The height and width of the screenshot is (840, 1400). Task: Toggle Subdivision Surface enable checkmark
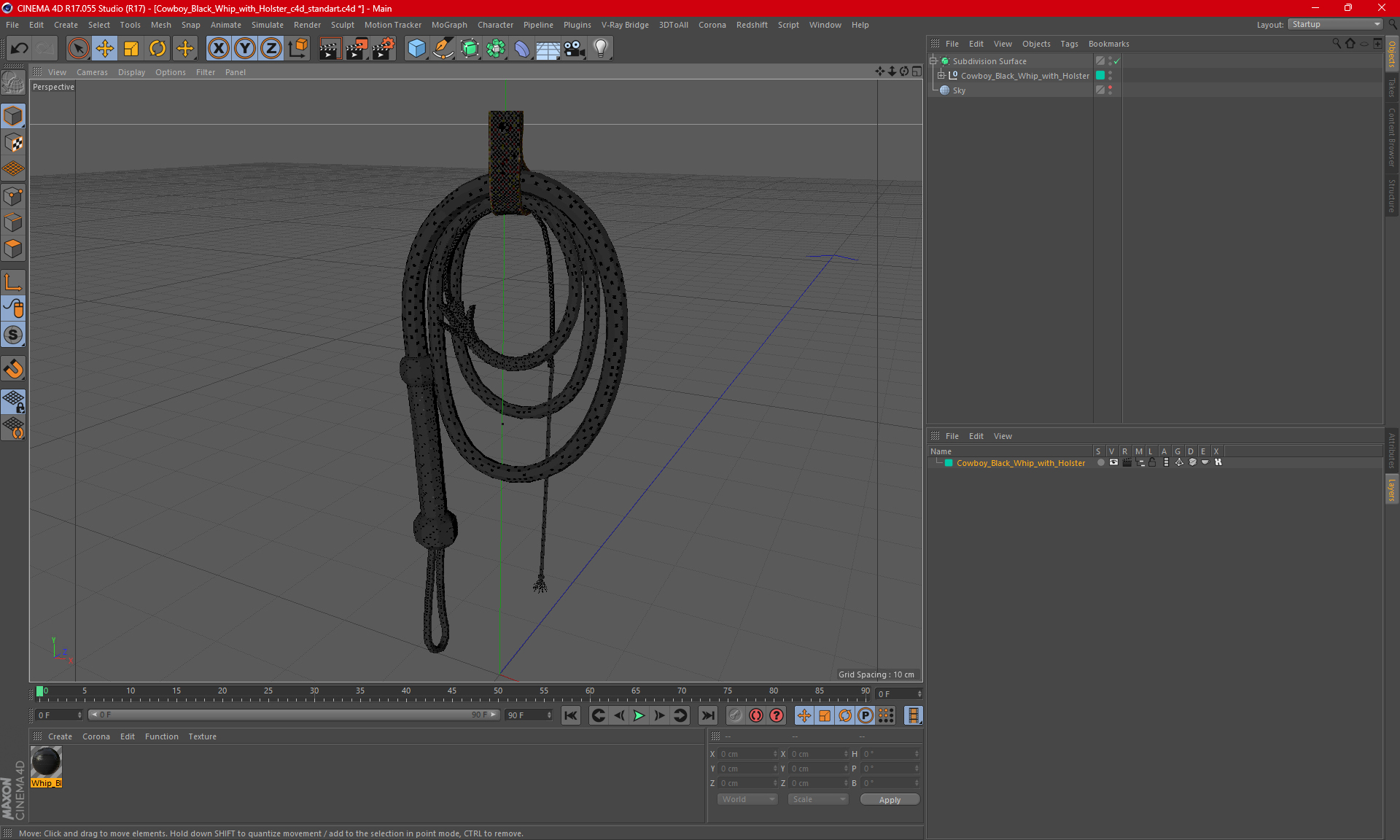click(1116, 61)
